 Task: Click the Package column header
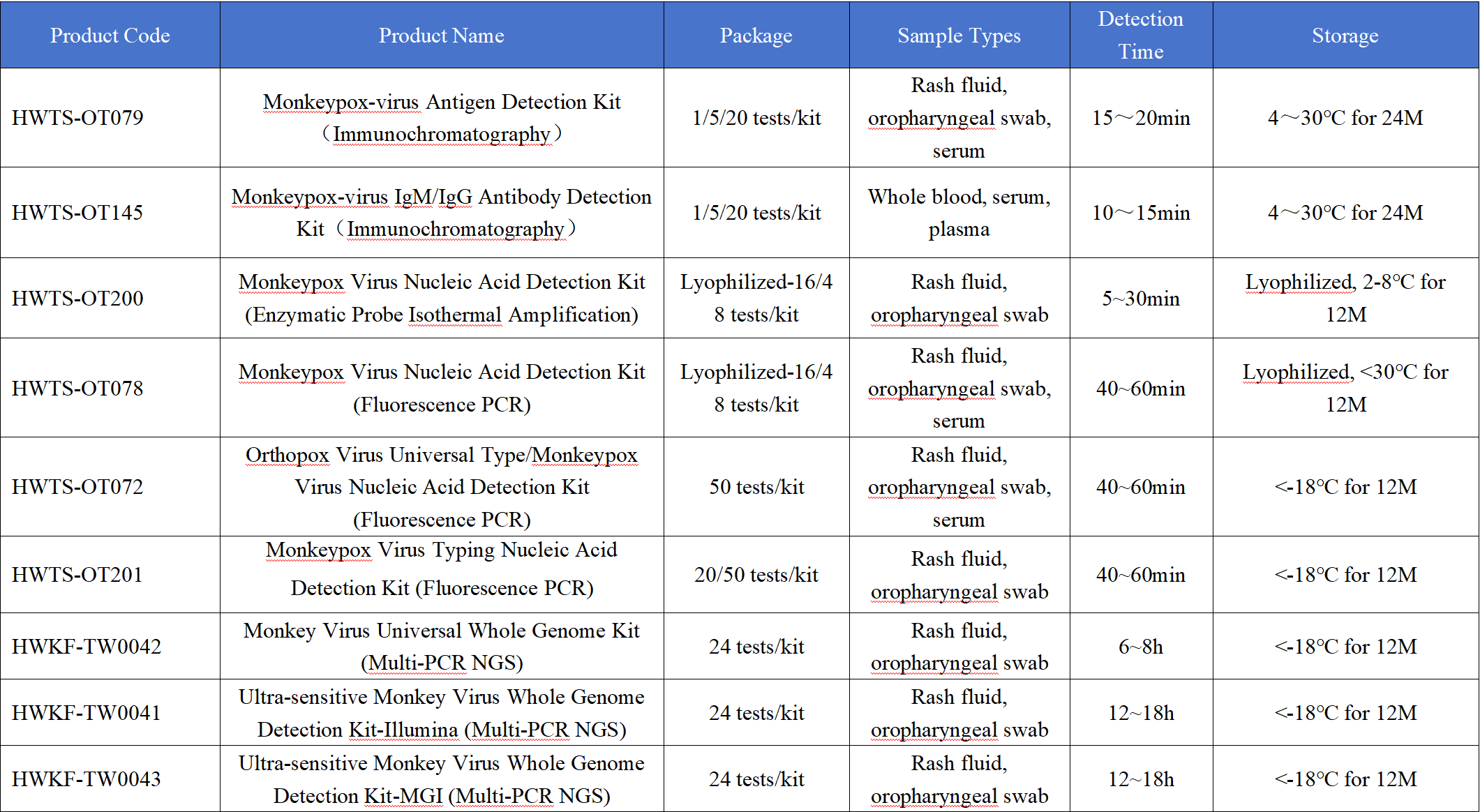coord(756,36)
